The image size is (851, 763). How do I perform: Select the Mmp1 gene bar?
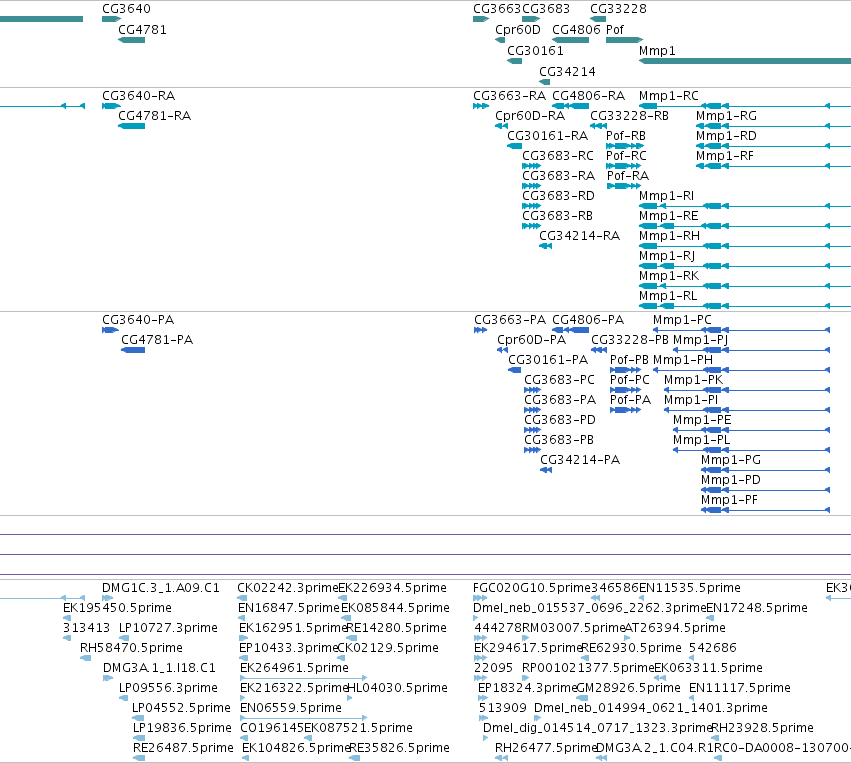click(x=745, y=61)
